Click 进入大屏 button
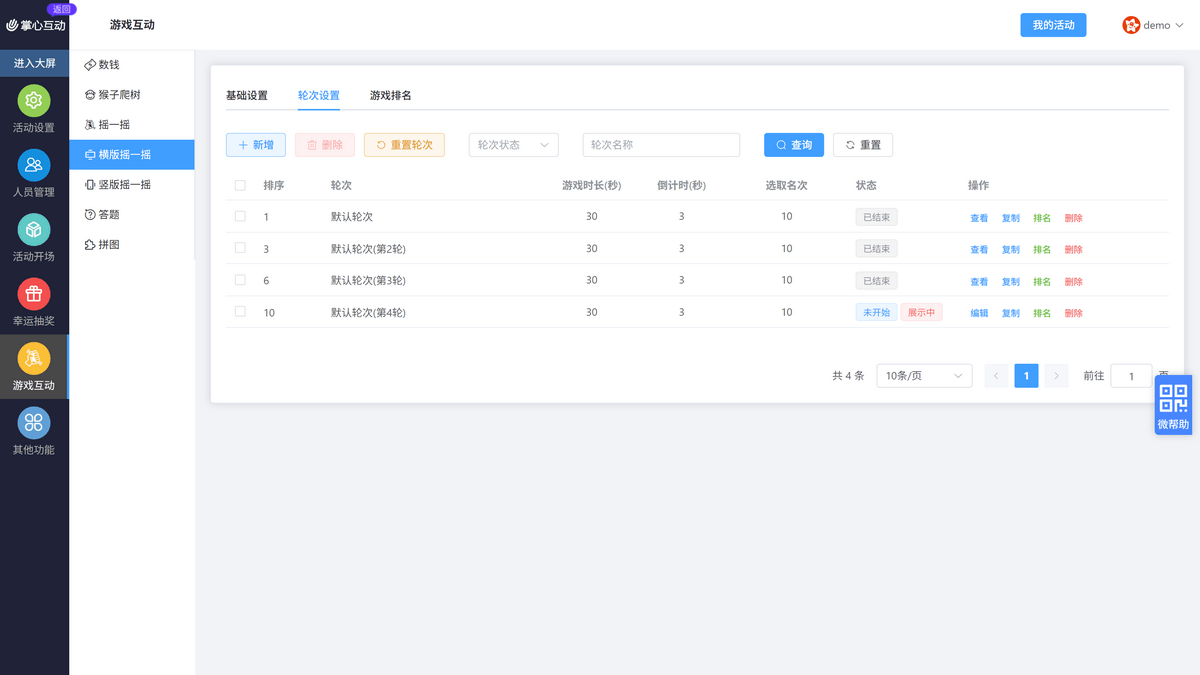The image size is (1200, 675). point(34,63)
